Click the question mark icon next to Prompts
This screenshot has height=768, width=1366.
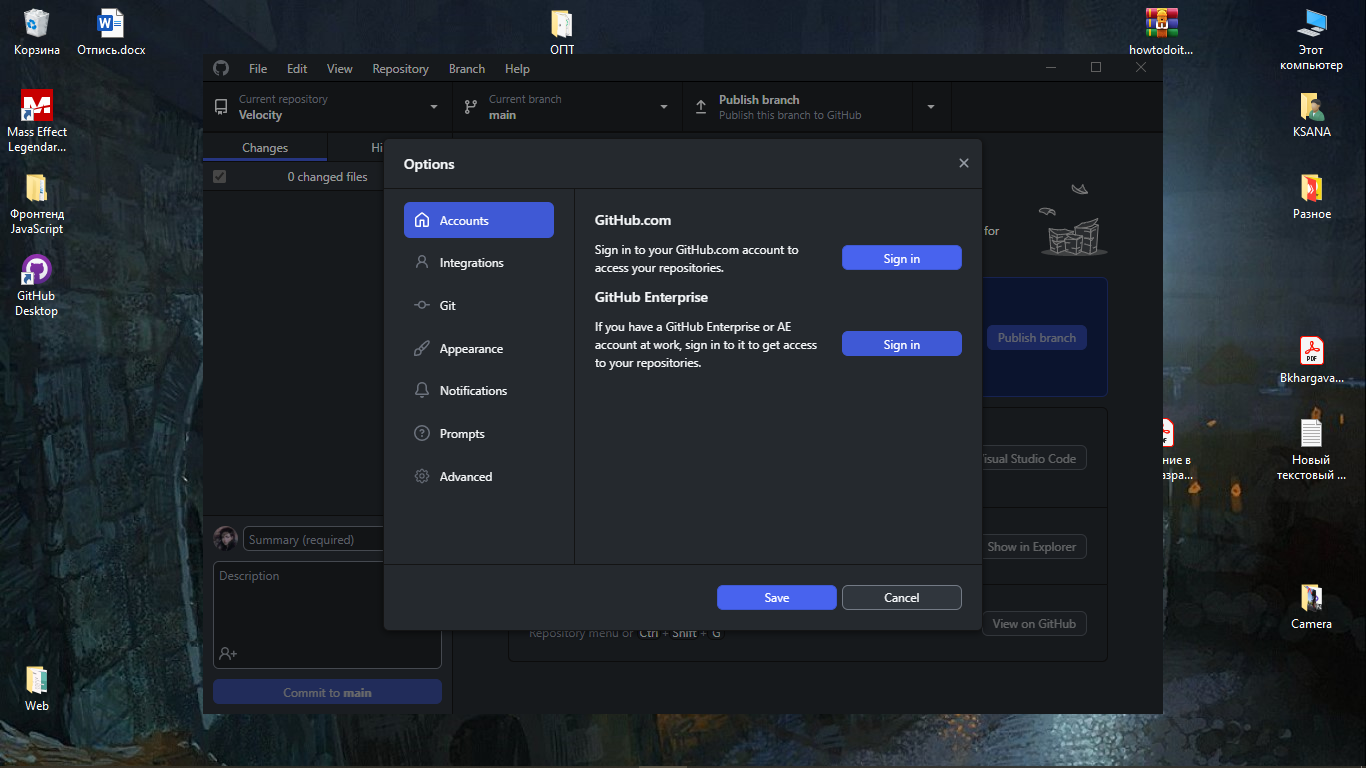coord(422,433)
